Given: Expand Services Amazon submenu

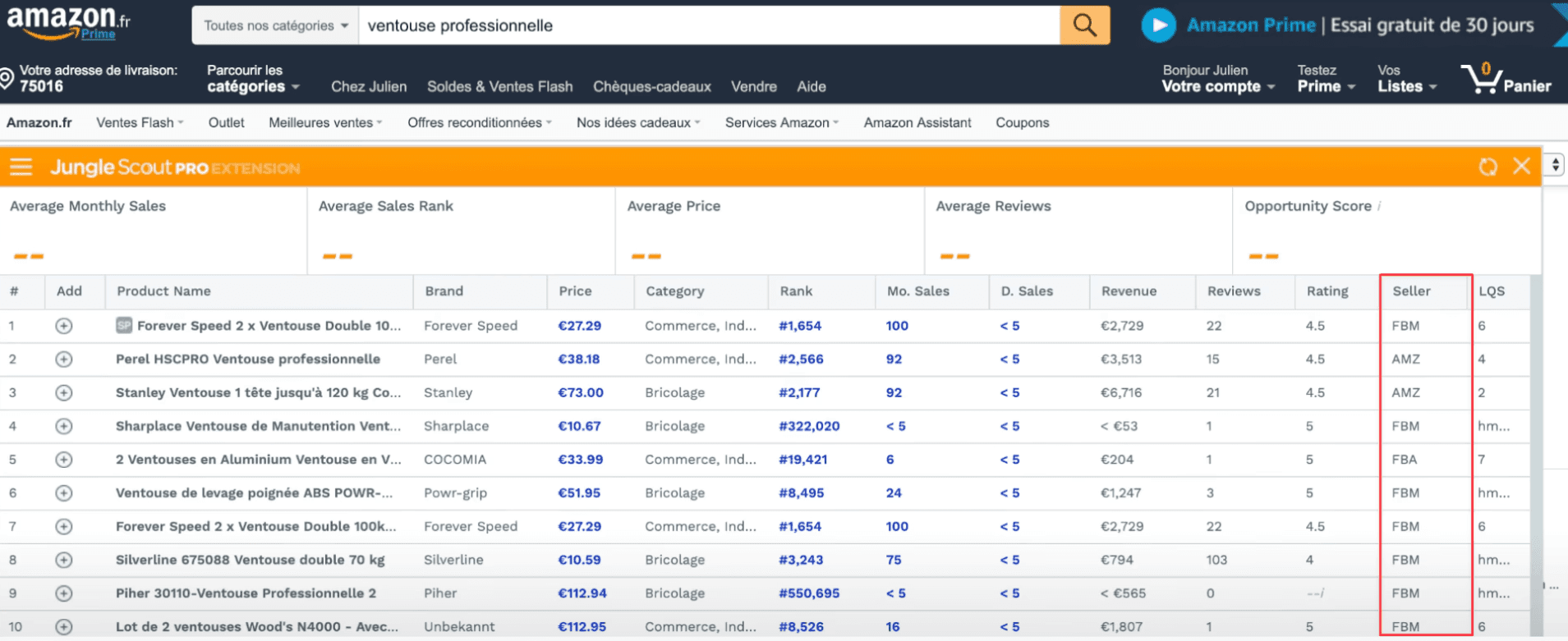Looking at the screenshot, I should 782,122.
